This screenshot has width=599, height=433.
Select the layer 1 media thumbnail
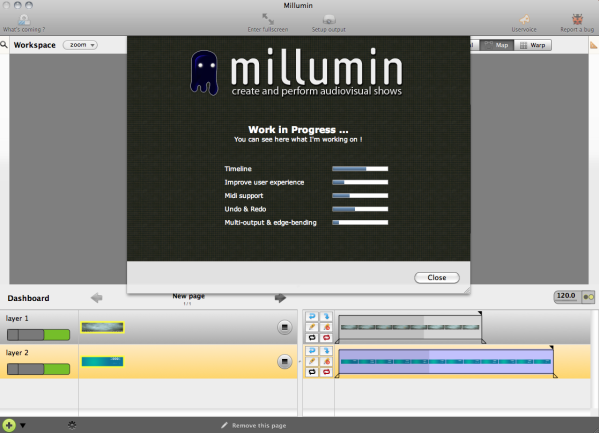pos(102,327)
